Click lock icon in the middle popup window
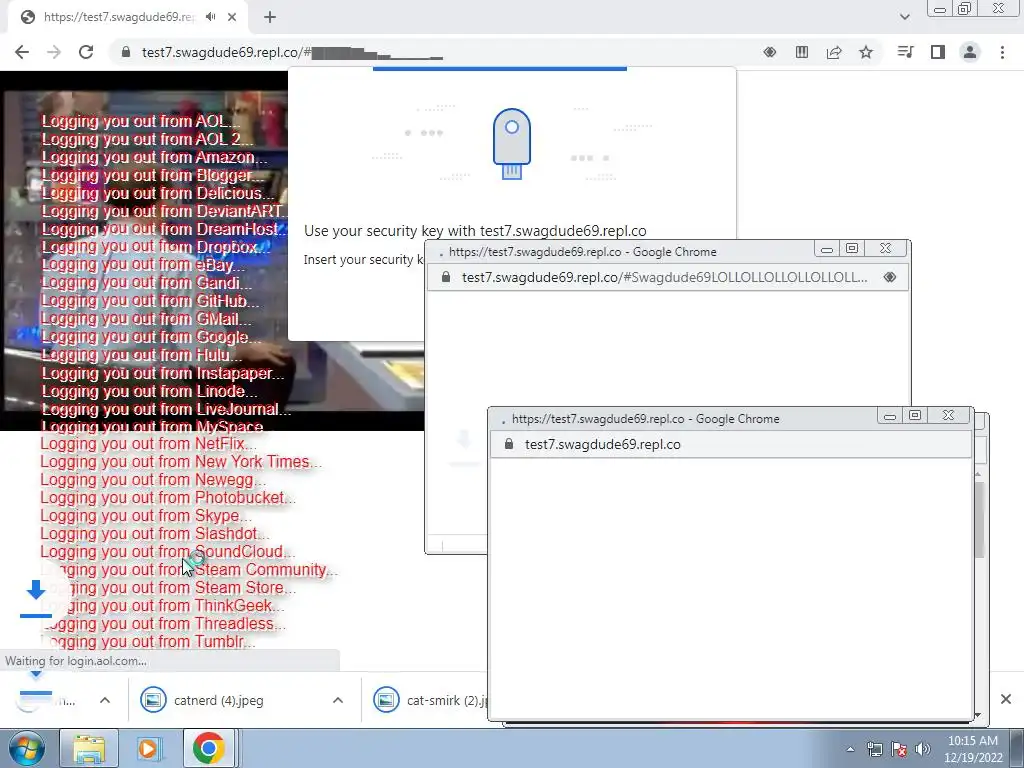Image resolution: width=1024 pixels, height=768 pixels. coord(446,277)
